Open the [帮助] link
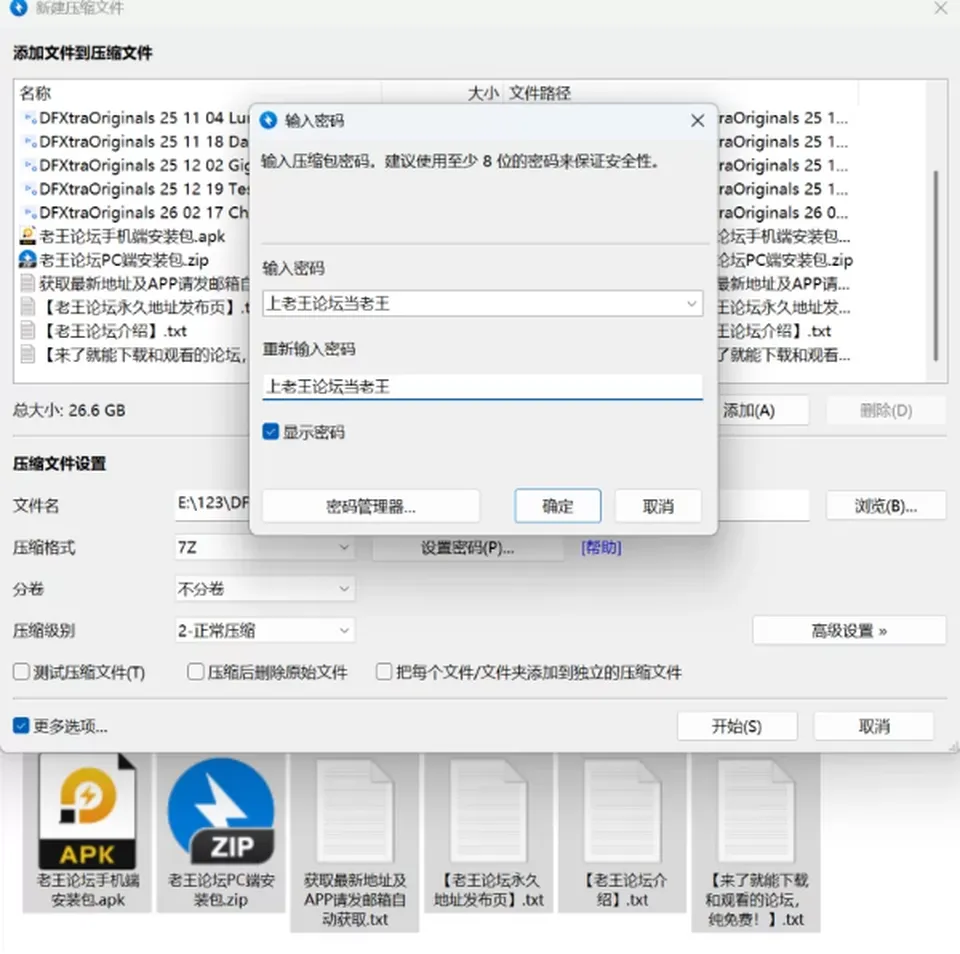960x954 pixels. [x=601, y=547]
